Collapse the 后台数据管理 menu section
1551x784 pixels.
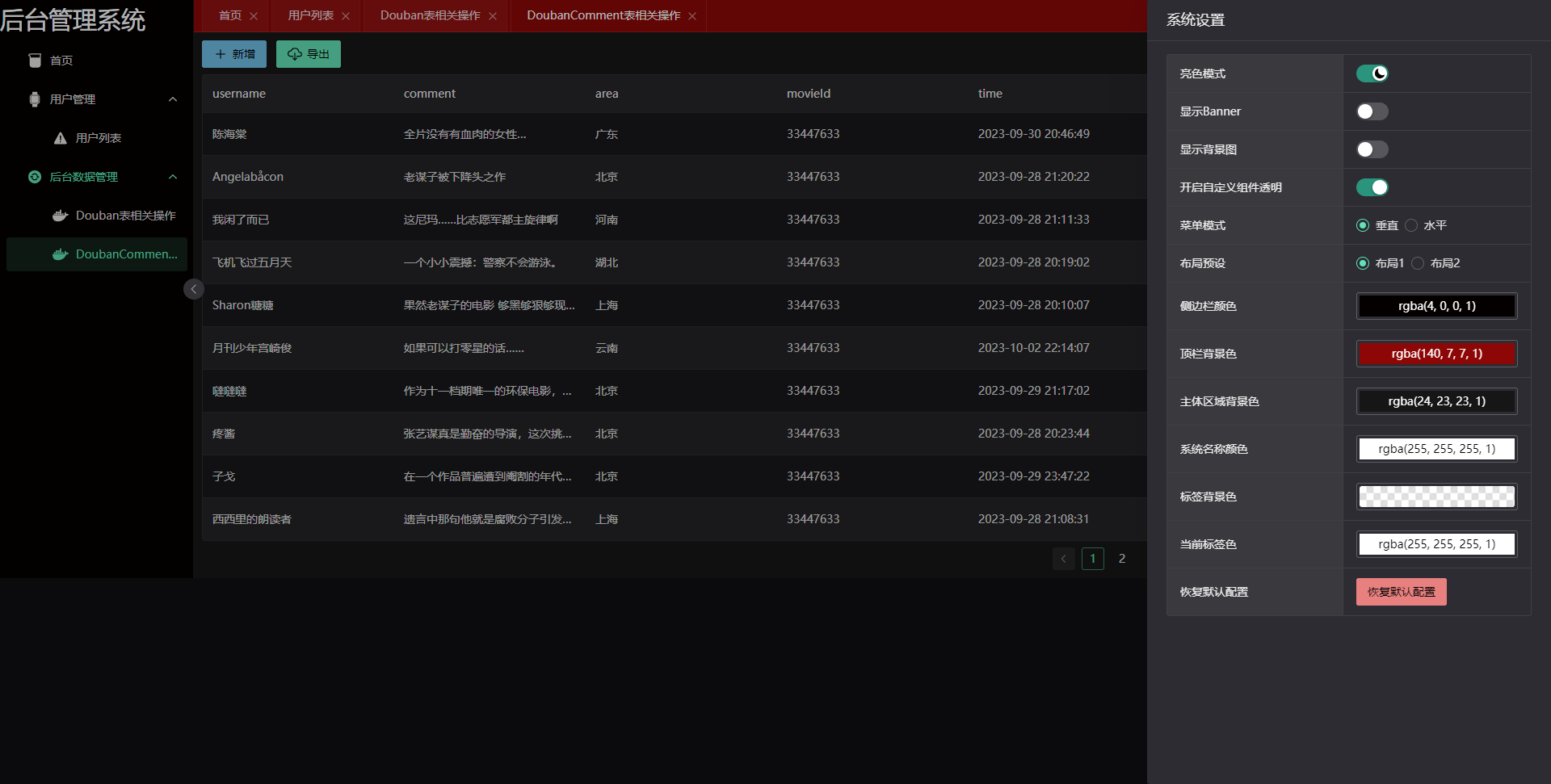pos(172,177)
